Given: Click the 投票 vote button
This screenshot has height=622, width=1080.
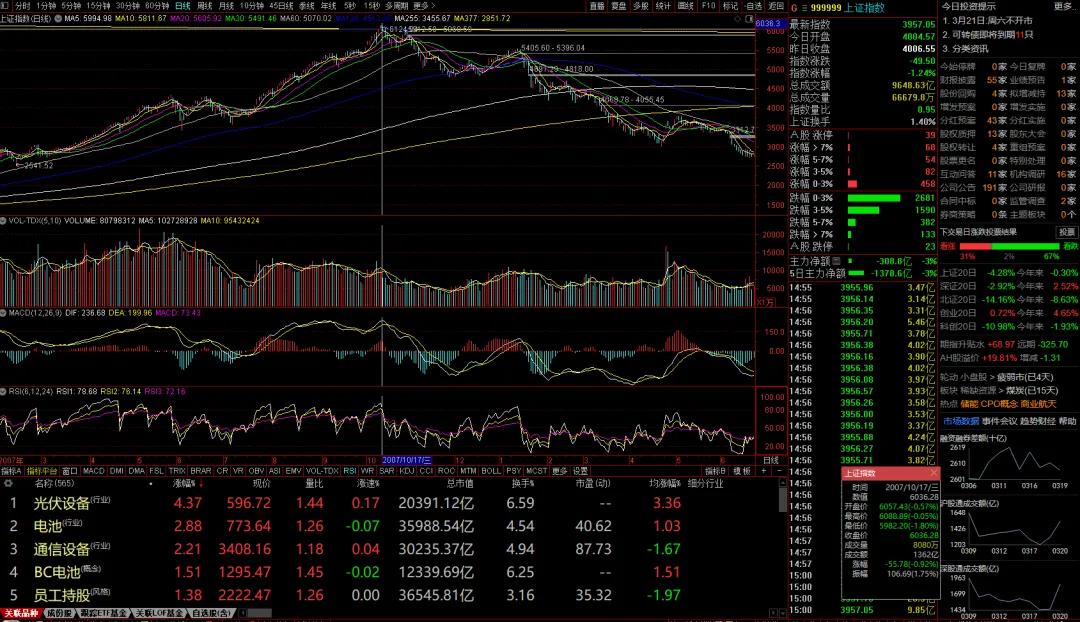Looking at the screenshot, I should [x=1068, y=232].
